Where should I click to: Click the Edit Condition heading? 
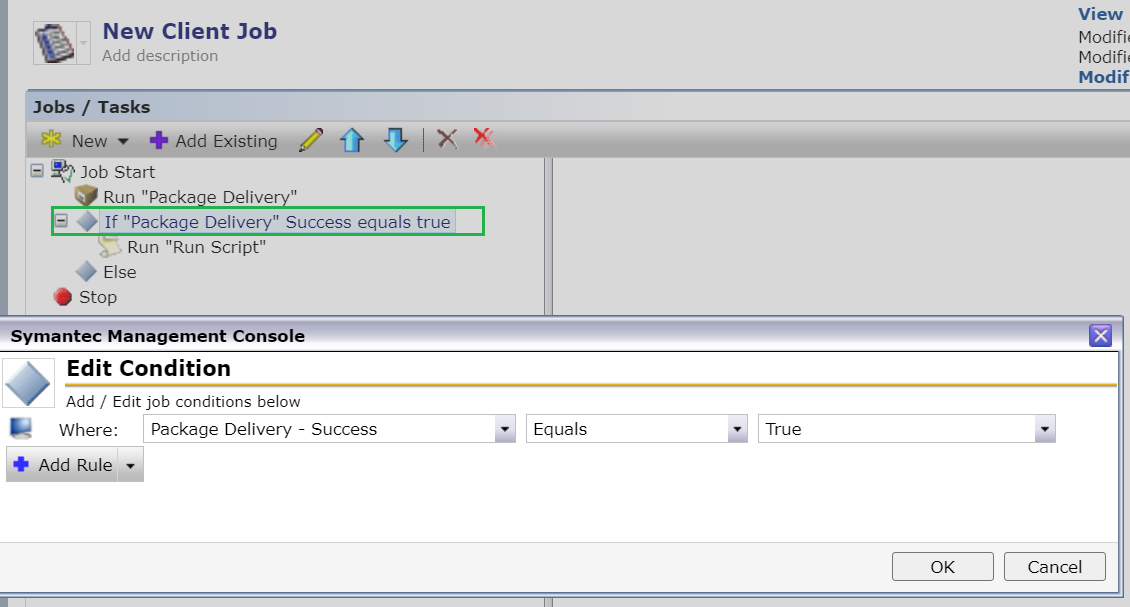(x=148, y=368)
